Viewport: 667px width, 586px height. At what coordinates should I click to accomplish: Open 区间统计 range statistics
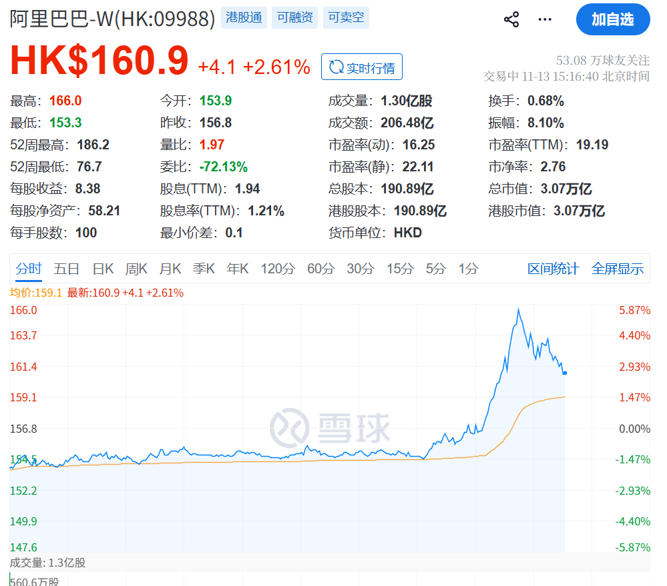[x=553, y=268]
